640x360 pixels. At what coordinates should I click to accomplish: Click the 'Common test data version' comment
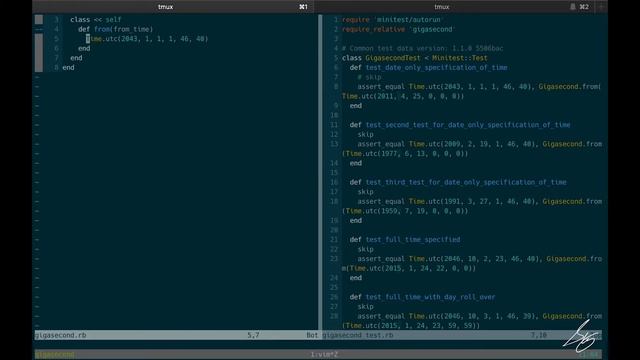[422, 49]
